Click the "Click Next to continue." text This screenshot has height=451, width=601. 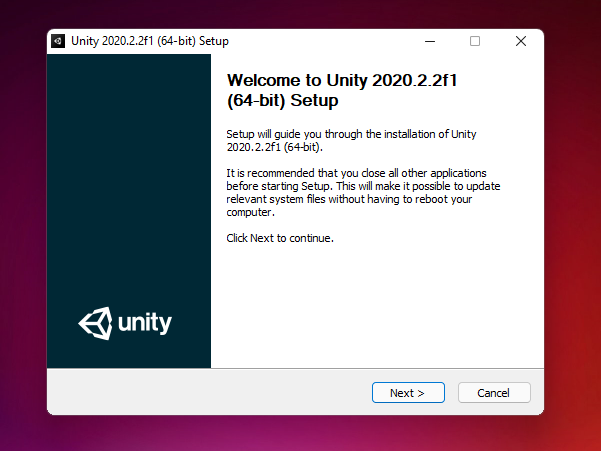pyautogui.click(x=280, y=238)
